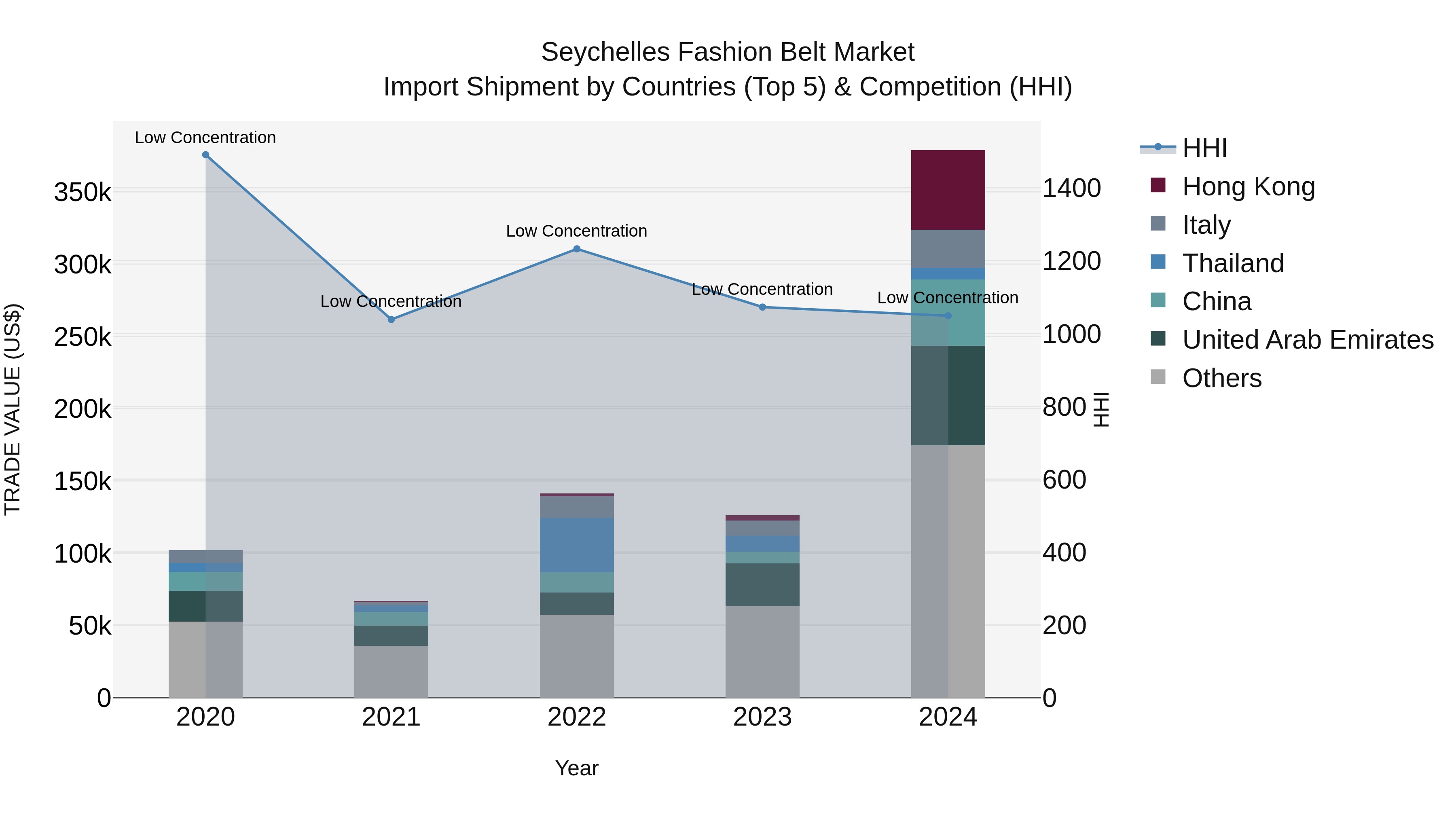1456x819 pixels.
Task: Click the Low Concentration label above 2022
Action: [576, 231]
